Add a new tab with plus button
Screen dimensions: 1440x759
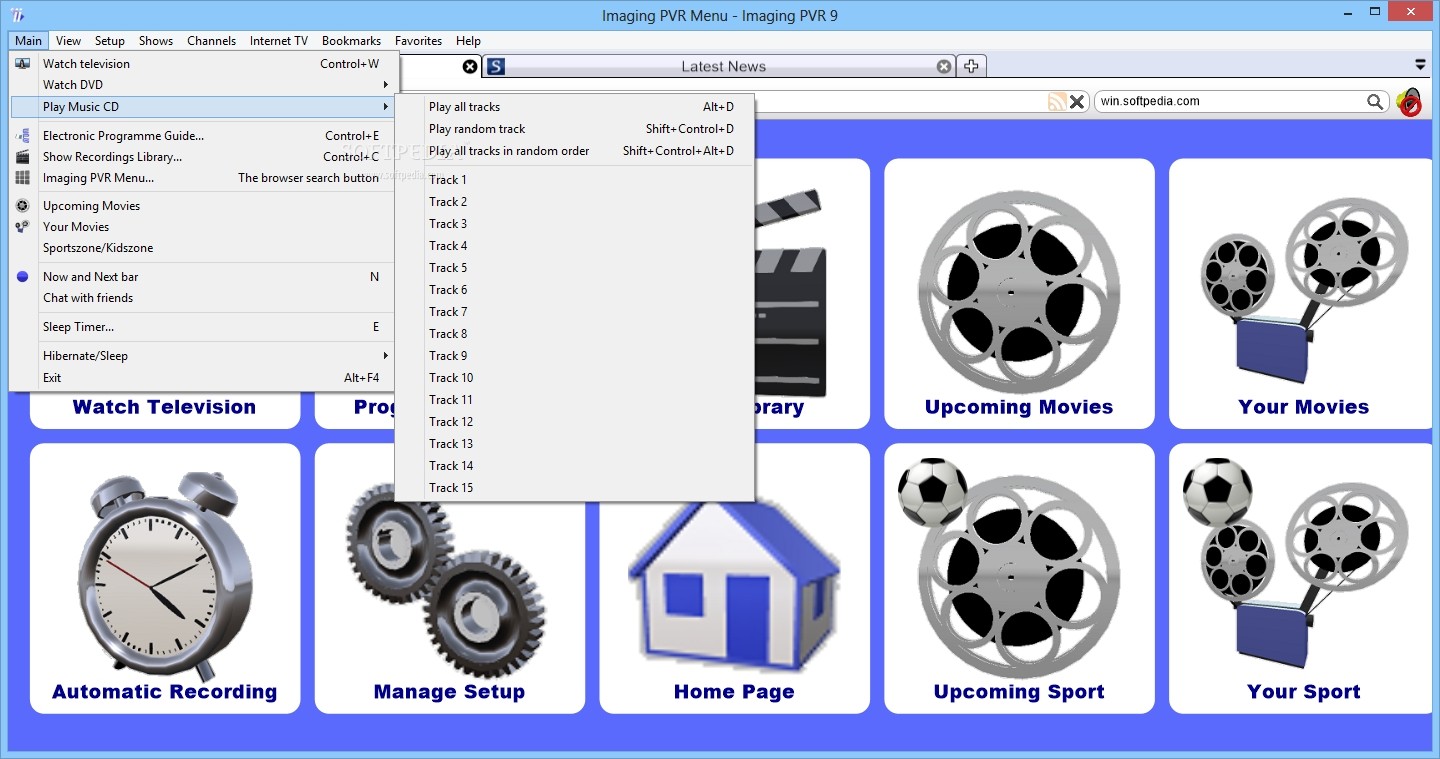tap(971, 66)
